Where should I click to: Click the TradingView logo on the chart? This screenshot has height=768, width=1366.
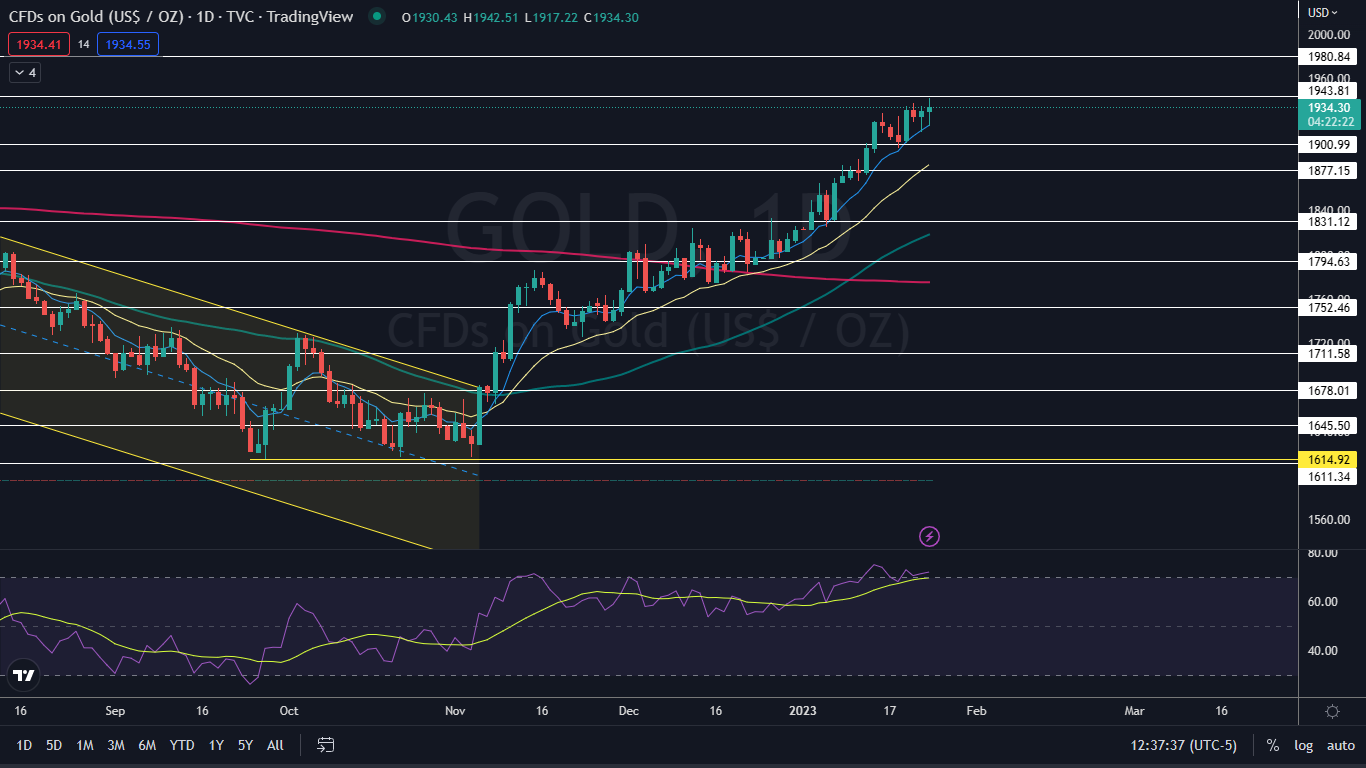pyautogui.click(x=24, y=675)
